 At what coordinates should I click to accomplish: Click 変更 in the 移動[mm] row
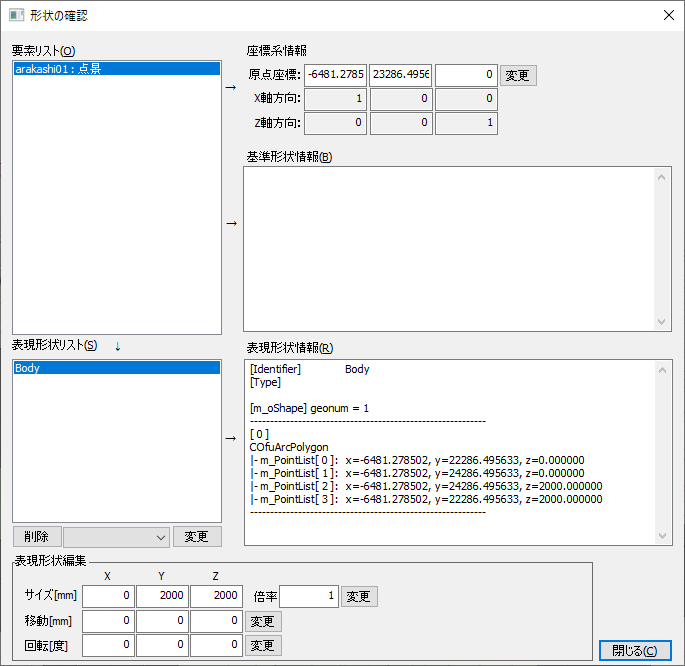coord(263,621)
